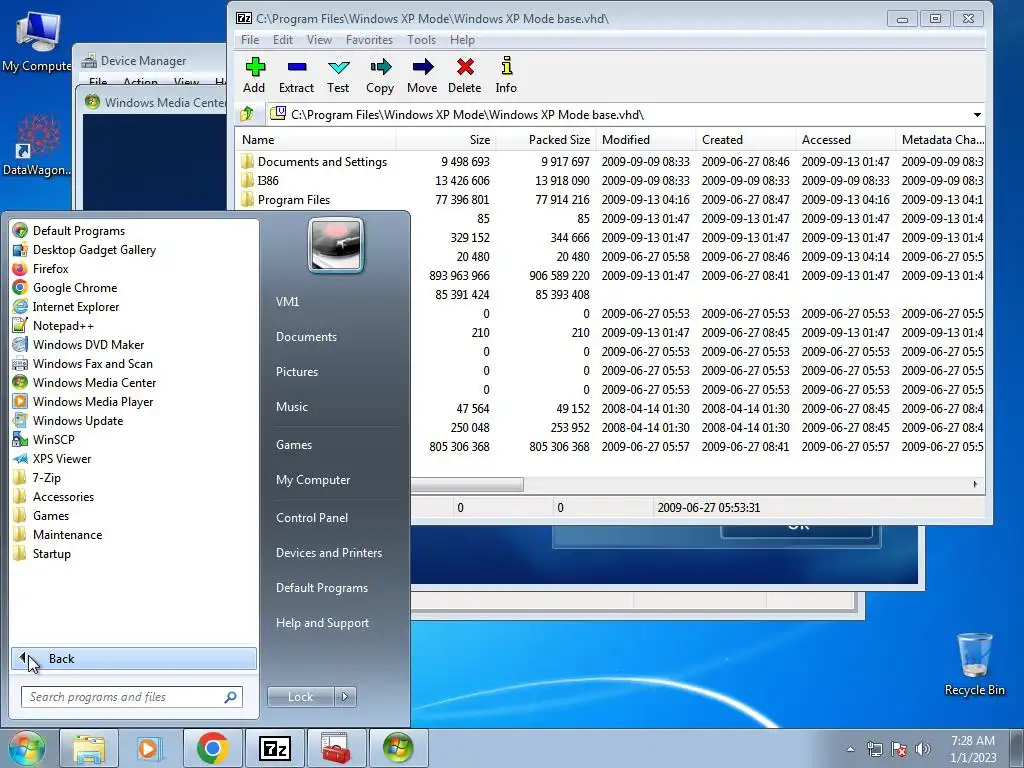This screenshot has height=768, width=1024.
Task: Click the Action Center flag tray icon
Action: [x=899, y=749]
